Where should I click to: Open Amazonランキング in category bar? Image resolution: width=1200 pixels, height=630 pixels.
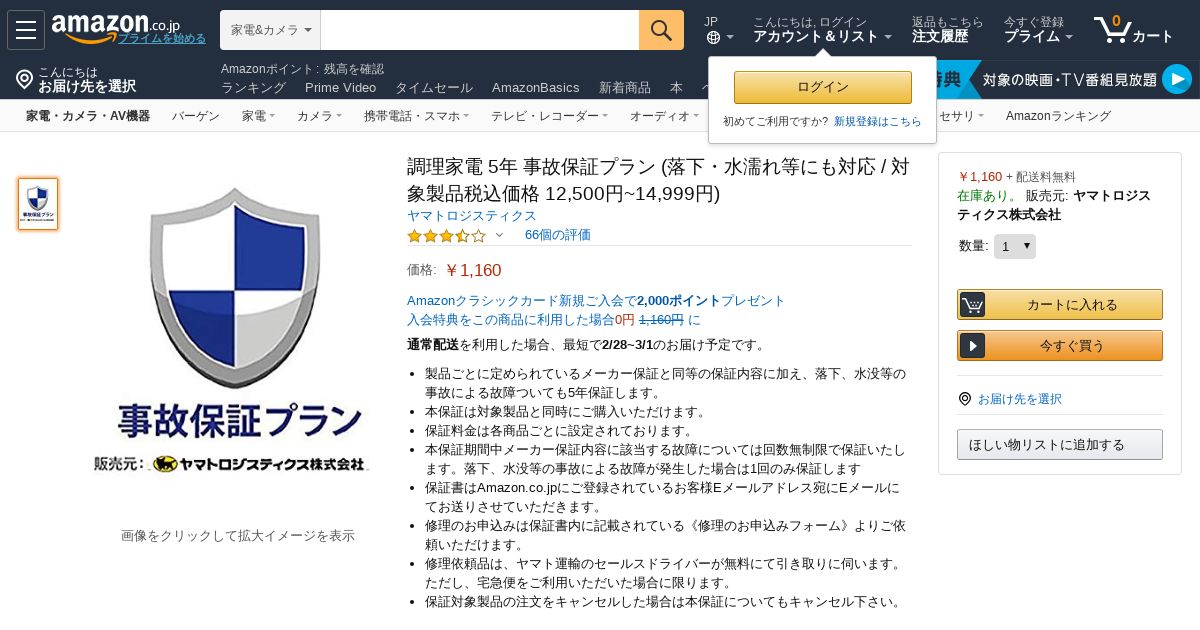tap(1058, 116)
